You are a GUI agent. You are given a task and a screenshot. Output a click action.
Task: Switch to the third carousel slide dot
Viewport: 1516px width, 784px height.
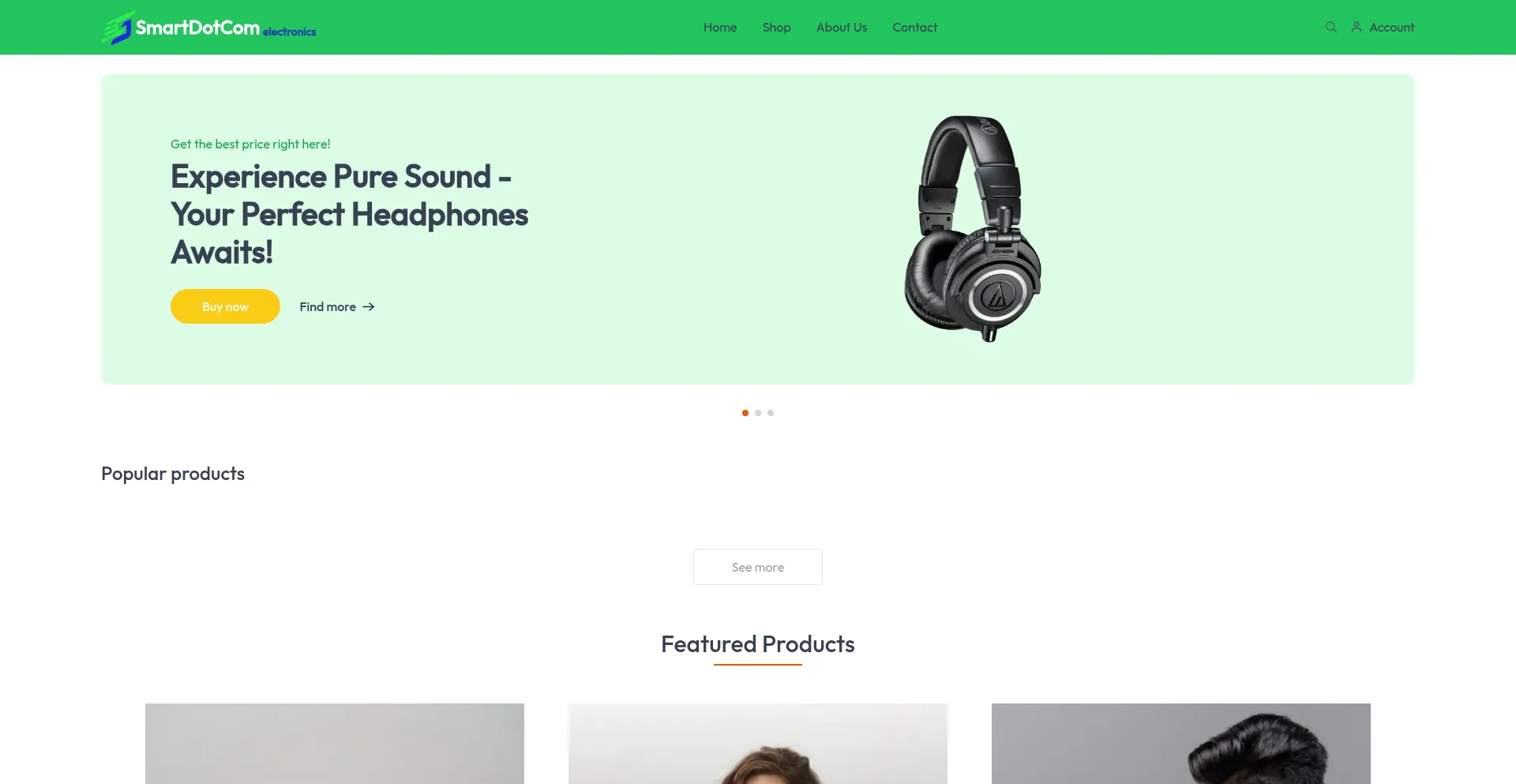point(771,413)
